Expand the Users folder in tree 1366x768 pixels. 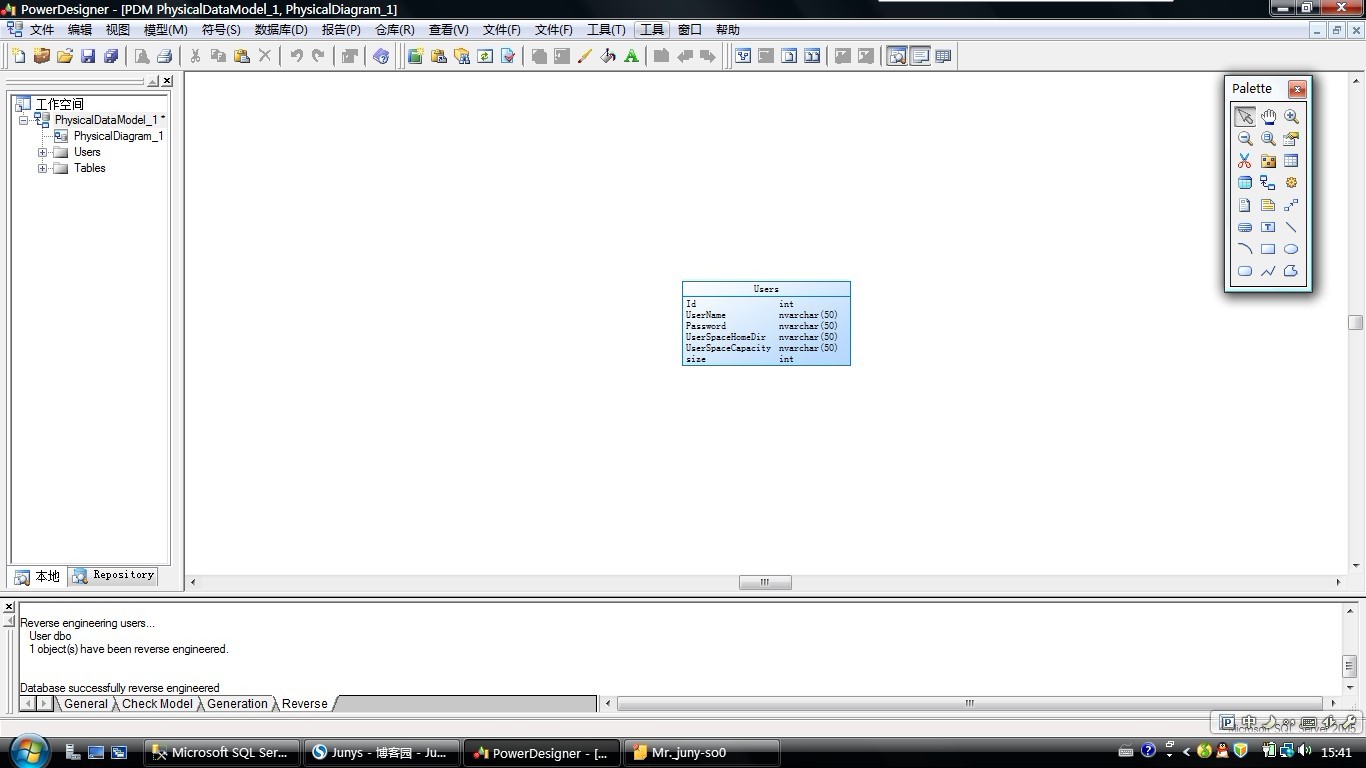click(43, 153)
